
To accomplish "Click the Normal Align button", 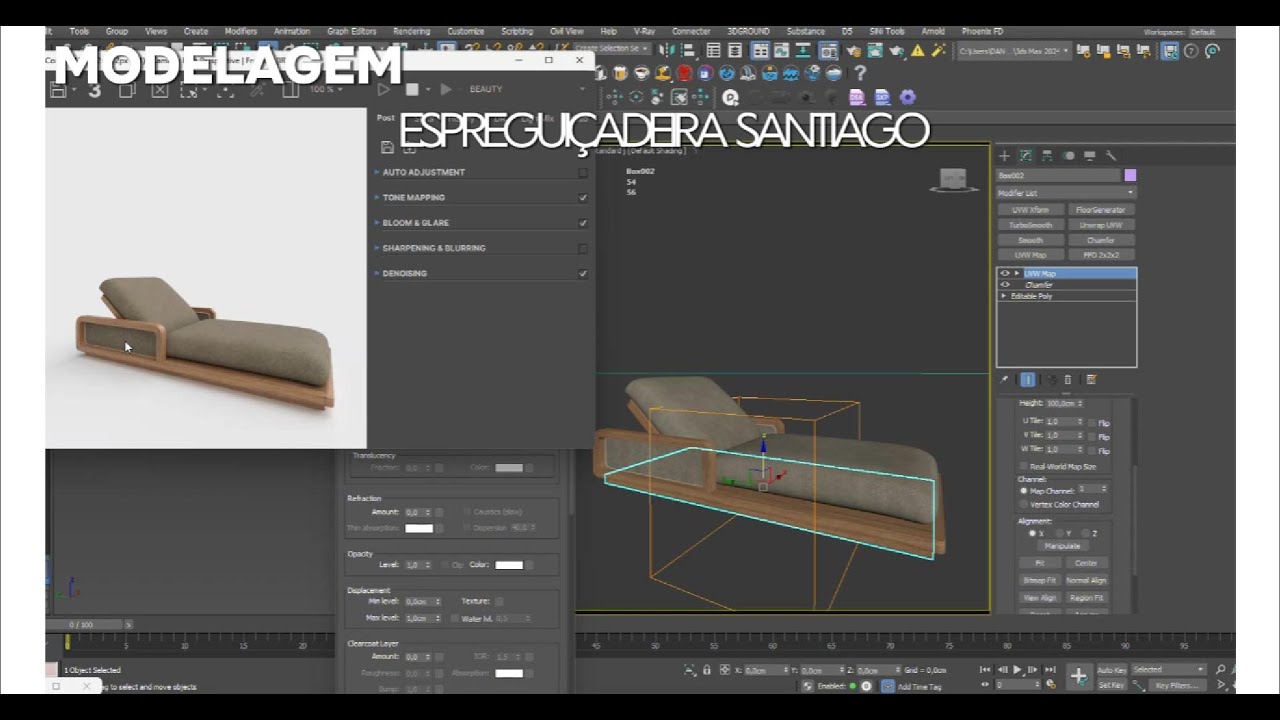I will [1086, 580].
